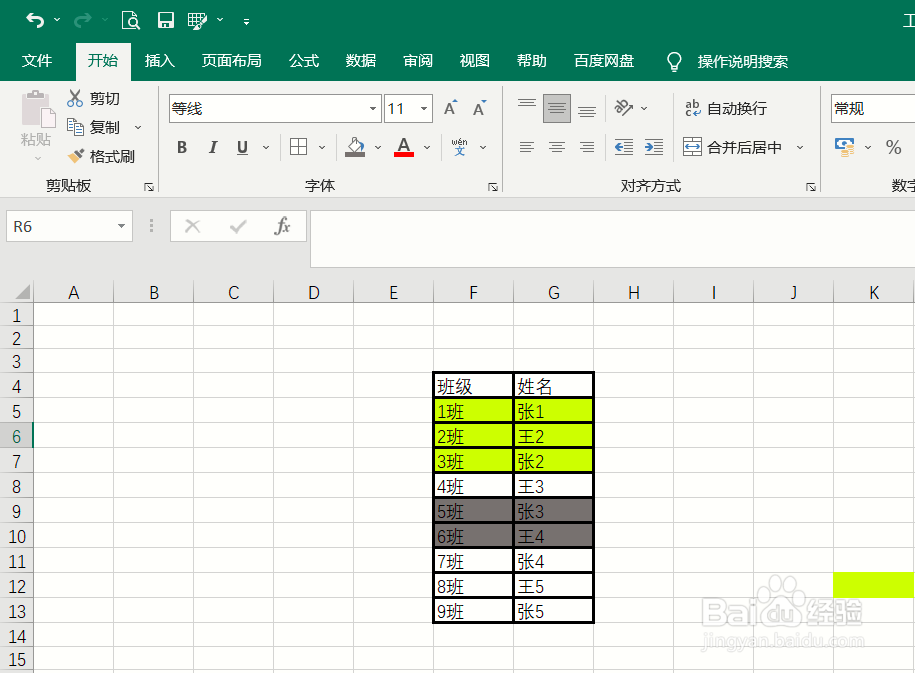Switch to the 审阅 ribbon tab
The image size is (915, 673).
pyautogui.click(x=417, y=60)
